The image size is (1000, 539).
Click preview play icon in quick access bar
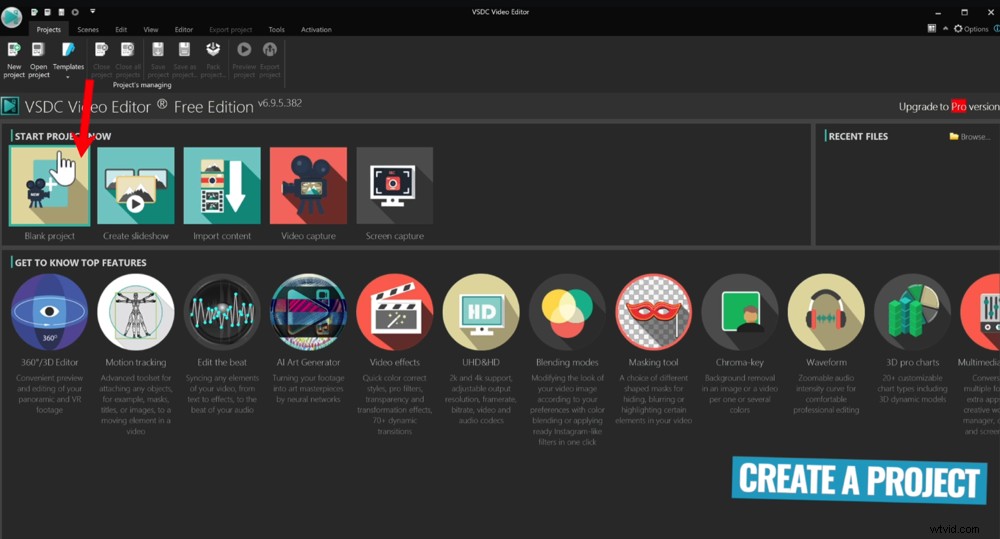click(x=75, y=11)
